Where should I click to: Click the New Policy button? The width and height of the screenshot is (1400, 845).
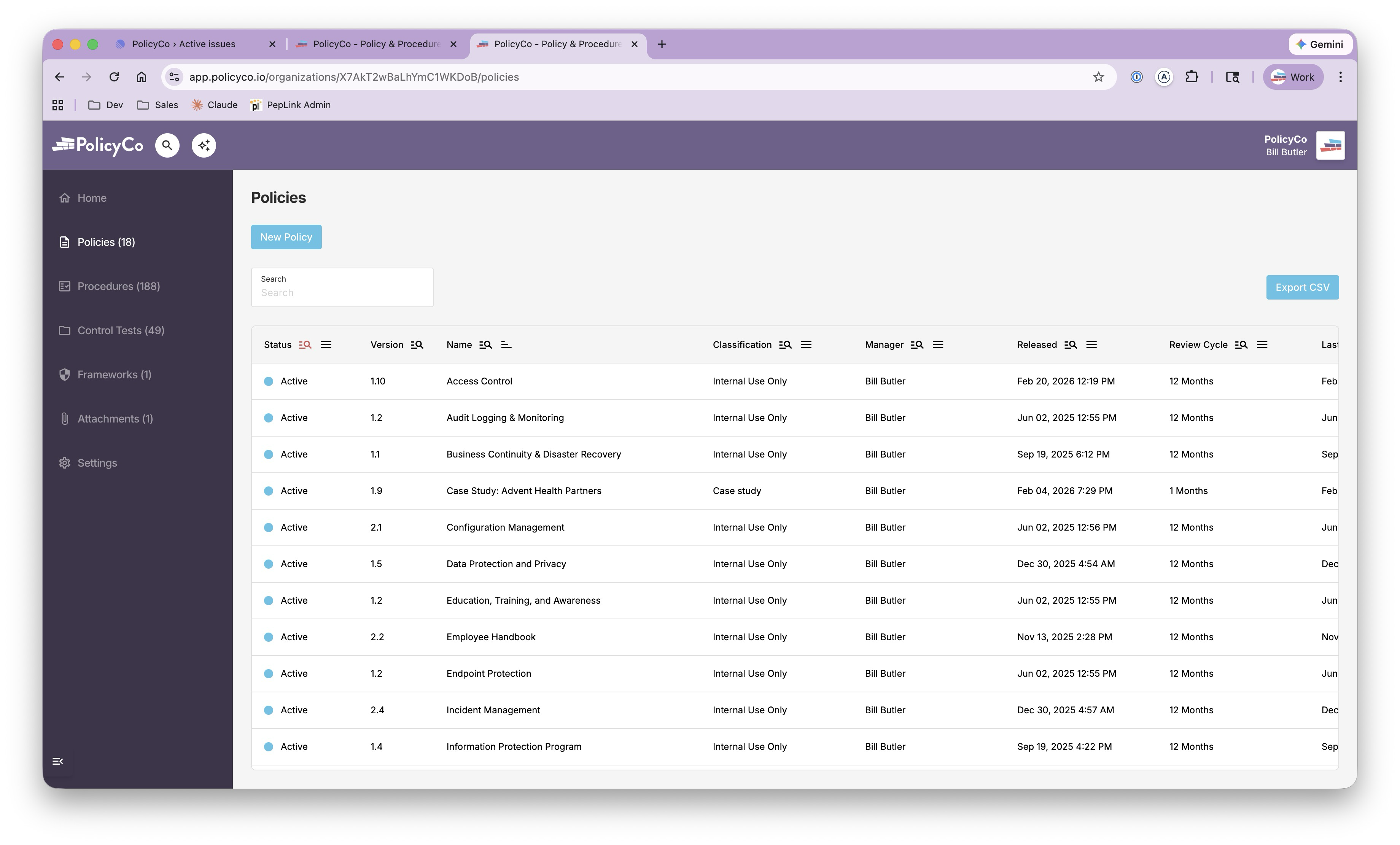coord(286,236)
